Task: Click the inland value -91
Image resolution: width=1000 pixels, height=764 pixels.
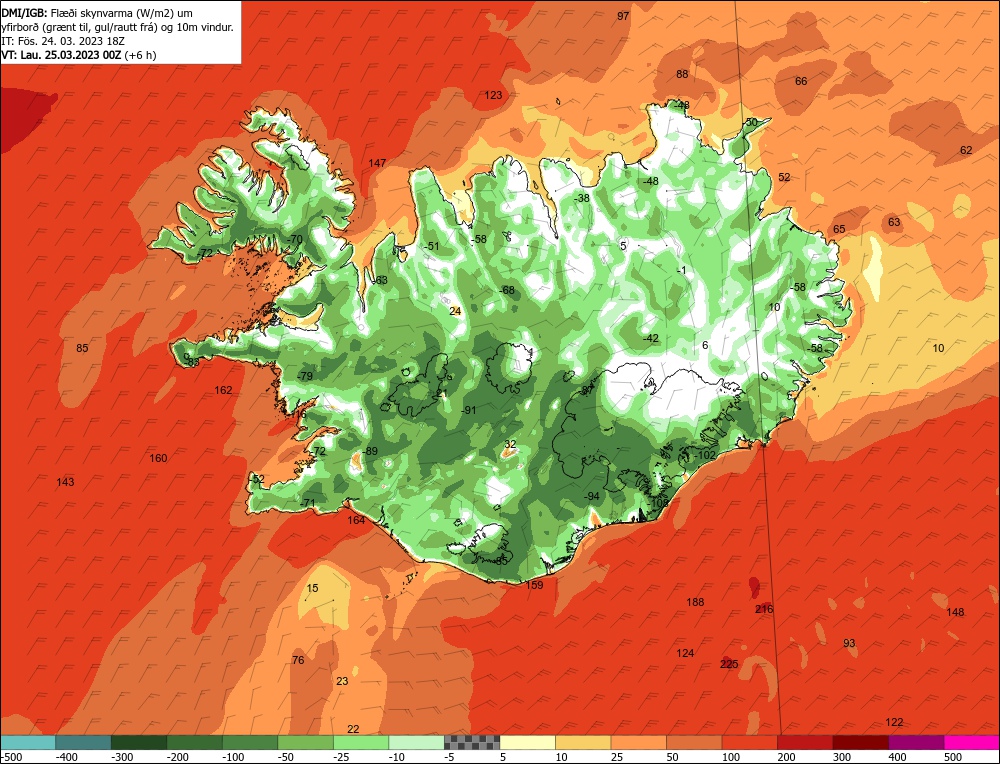Action: click(x=469, y=410)
